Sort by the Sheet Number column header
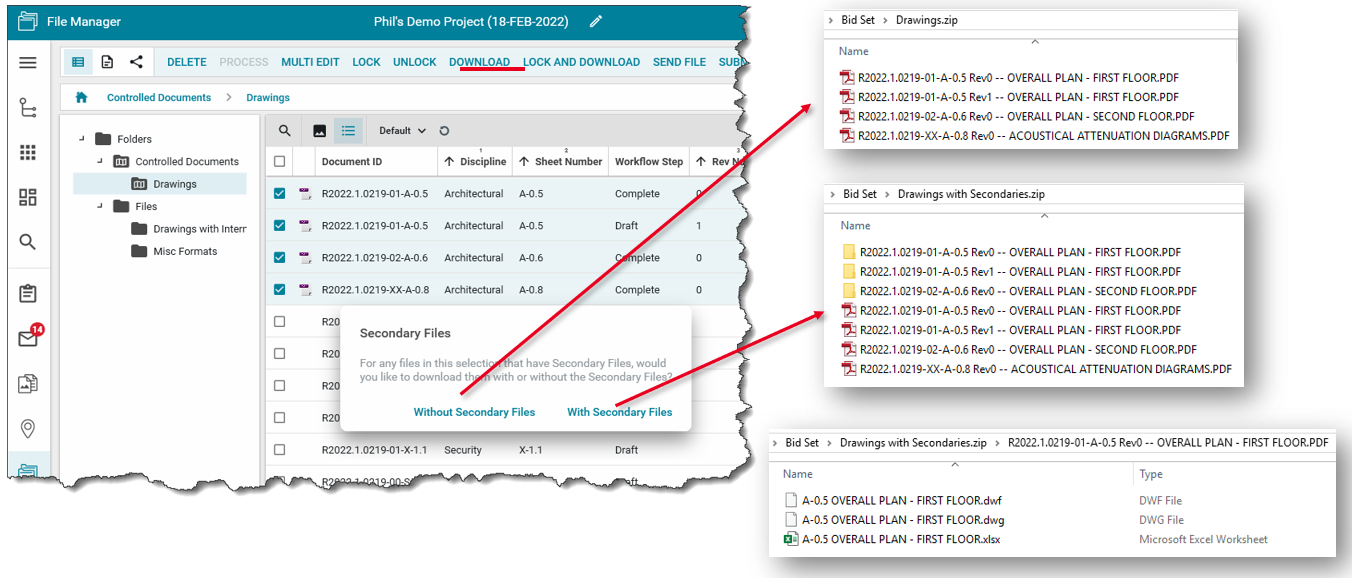1352x578 pixels. (568, 162)
